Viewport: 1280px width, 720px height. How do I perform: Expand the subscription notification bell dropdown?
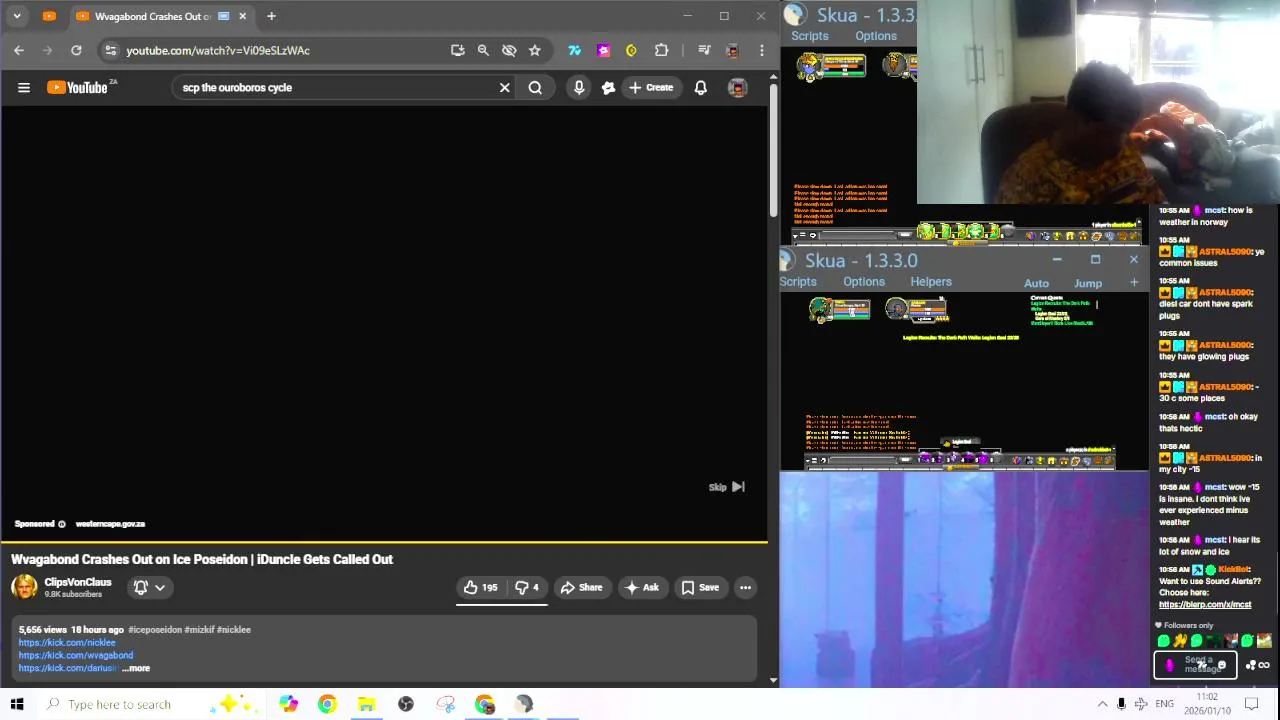pos(149,588)
